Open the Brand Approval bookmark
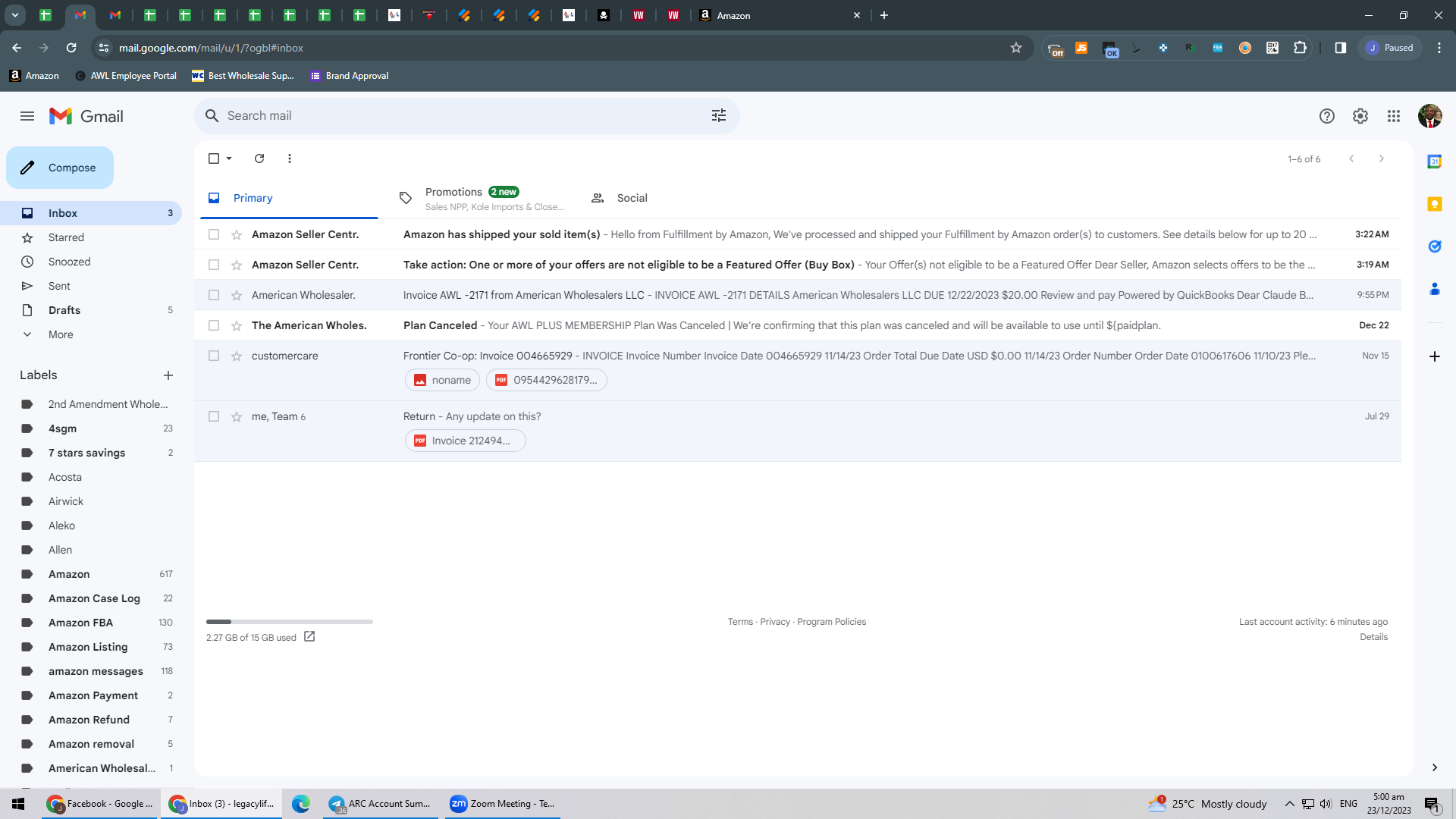1456x819 pixels. (x=350, y=76)
